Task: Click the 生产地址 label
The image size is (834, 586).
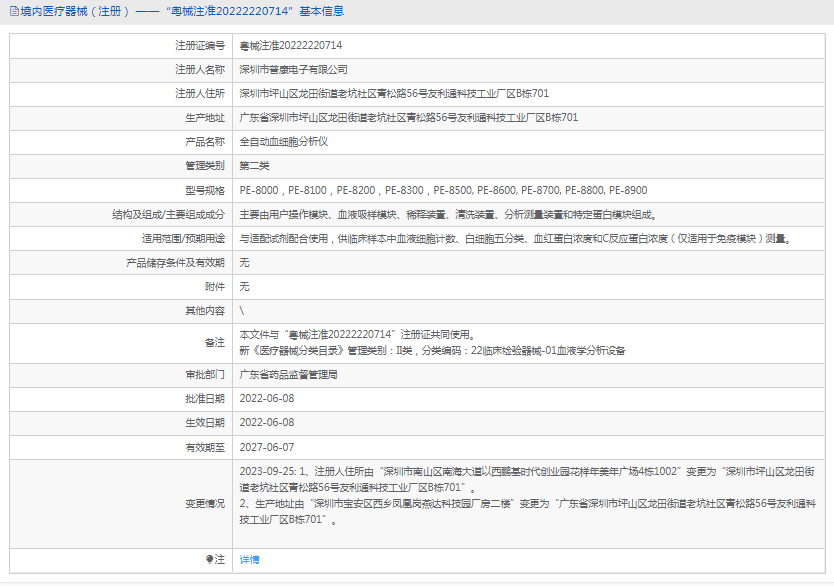Action: coord(205,118)
